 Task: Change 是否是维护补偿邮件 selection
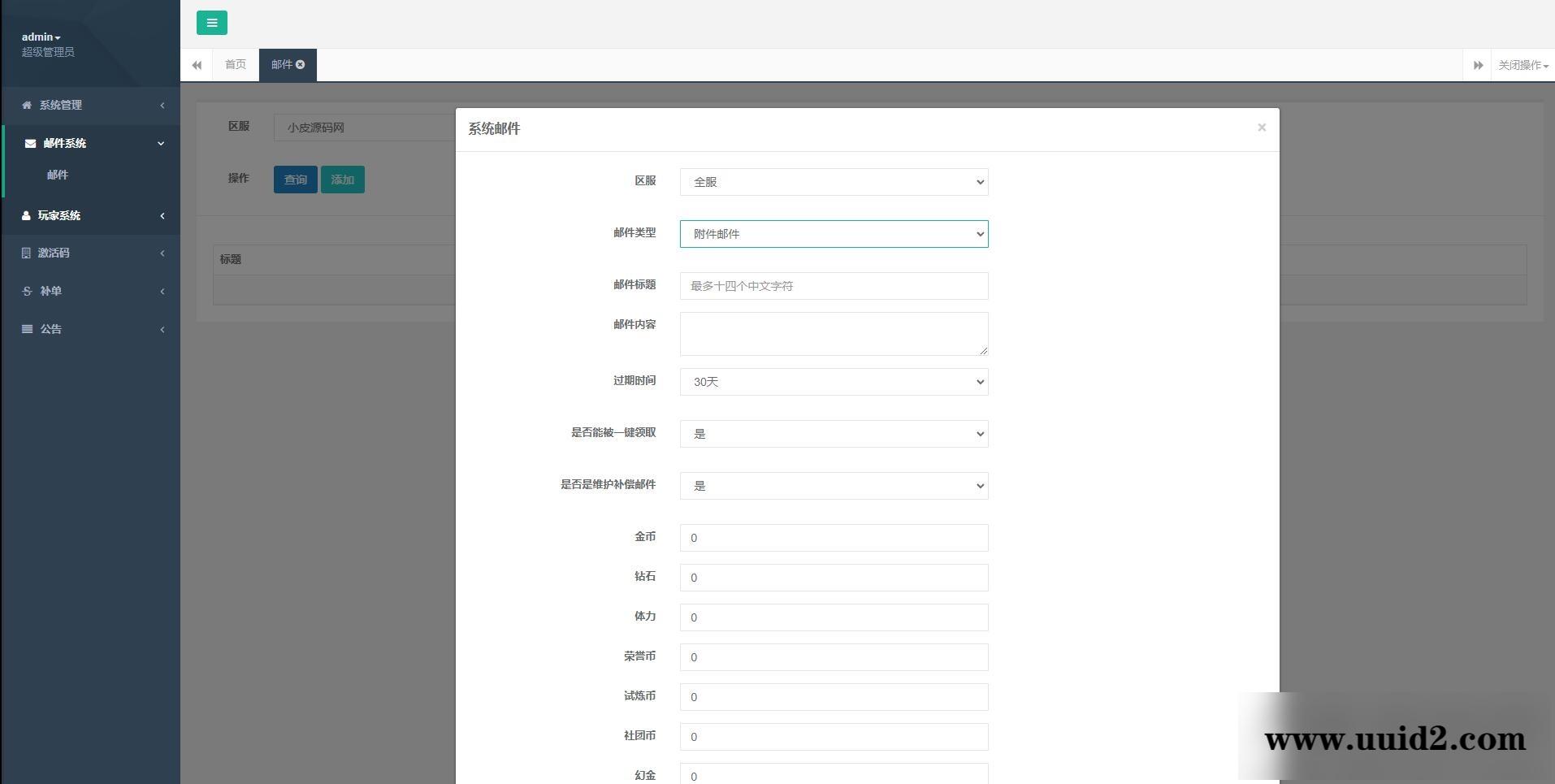pos(833,485)
